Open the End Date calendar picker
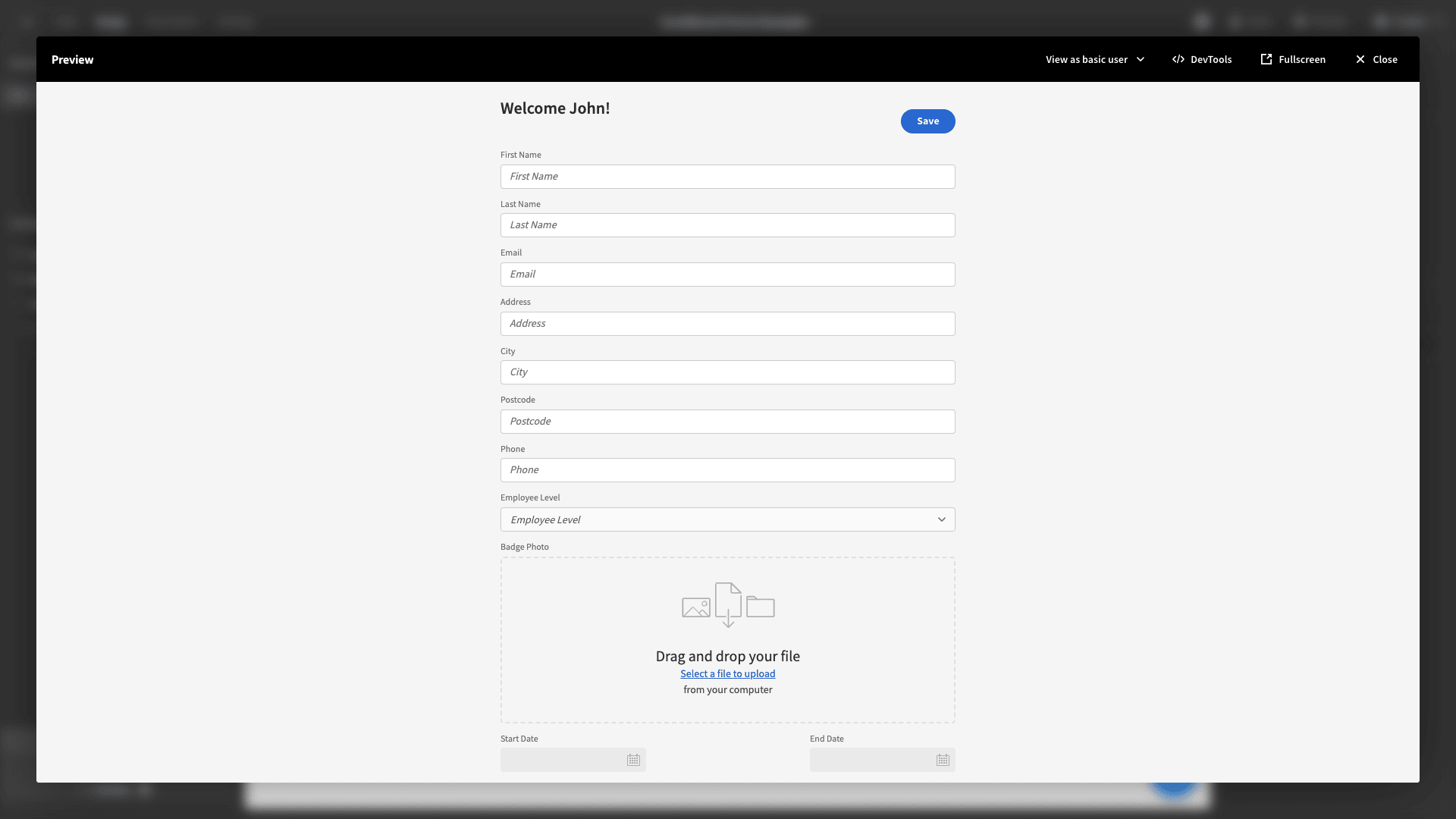Screen dimensions: 1456x819 coord(943,760)
